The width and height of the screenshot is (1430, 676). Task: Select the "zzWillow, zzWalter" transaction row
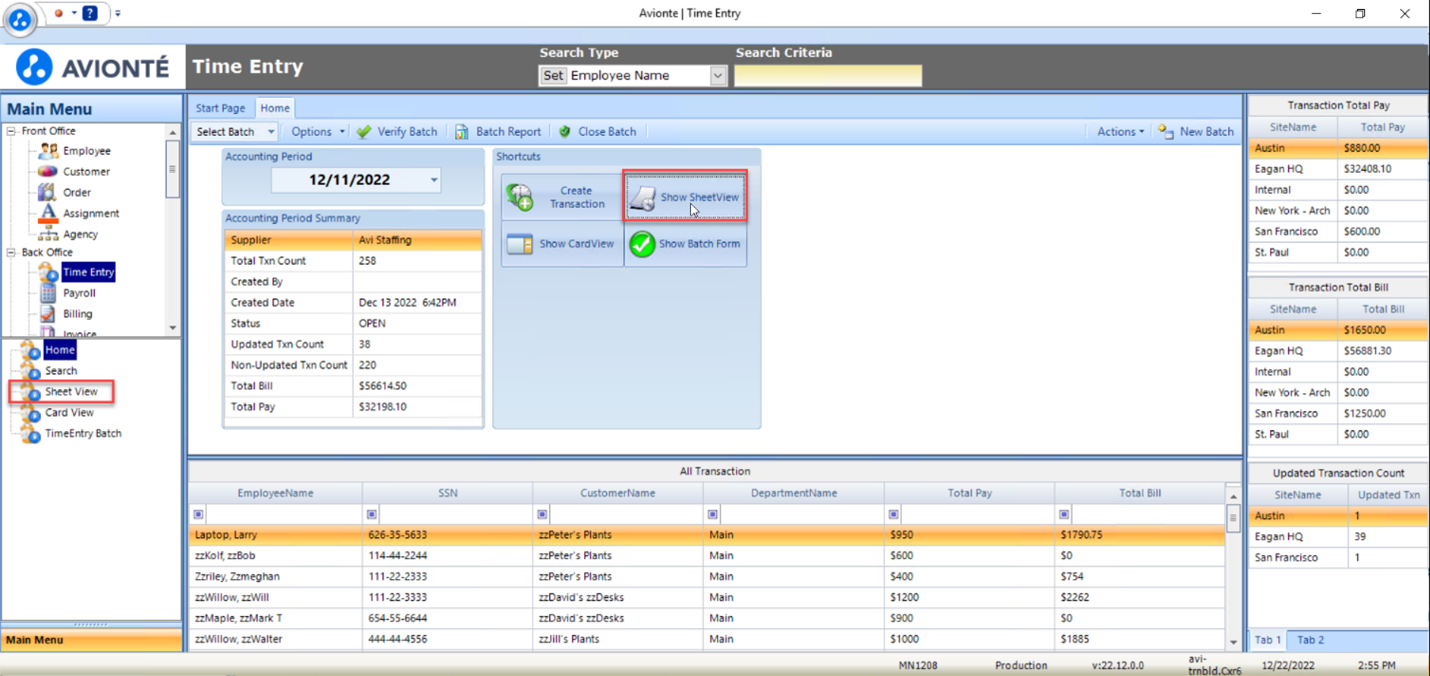coord(707,640)
